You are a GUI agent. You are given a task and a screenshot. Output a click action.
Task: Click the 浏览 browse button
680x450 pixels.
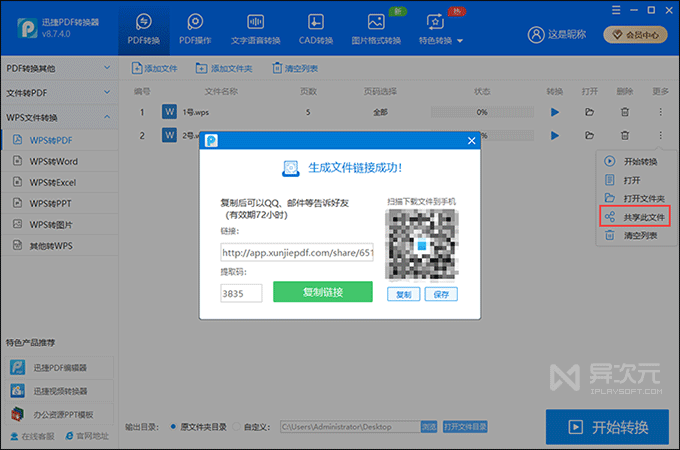[429, 427]
